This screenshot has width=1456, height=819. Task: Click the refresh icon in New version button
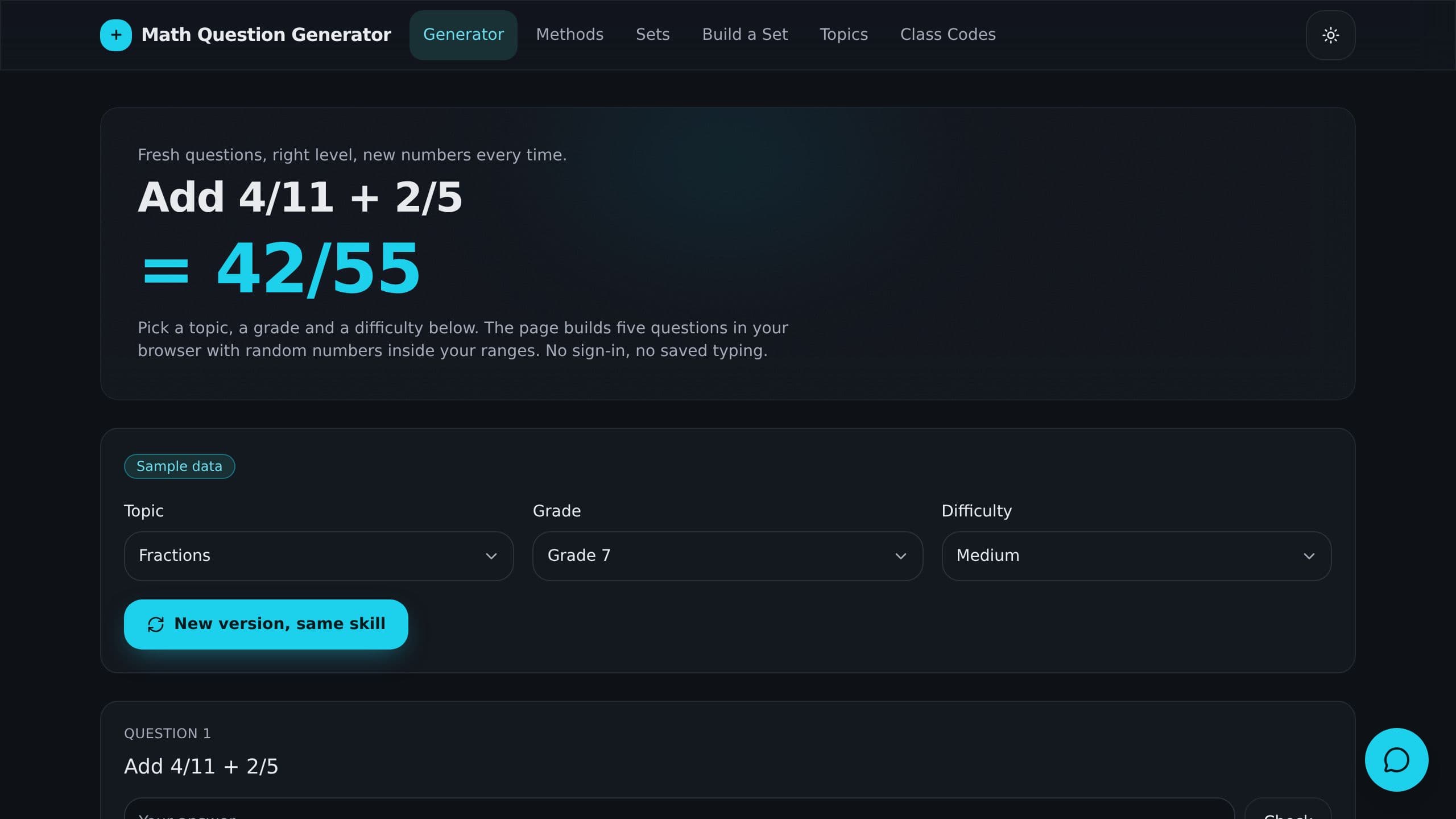coord(156,624)
